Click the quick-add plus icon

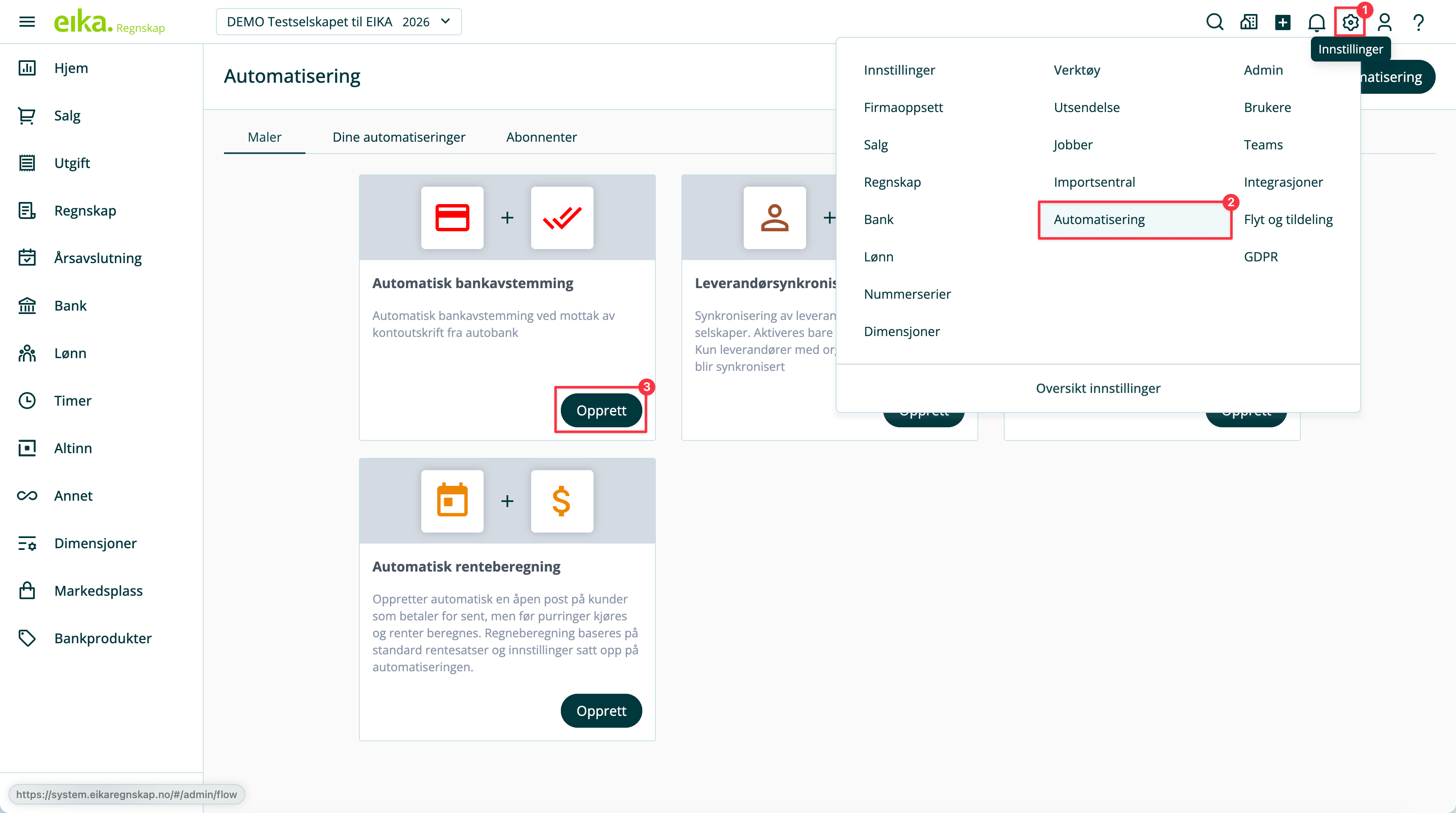[x=1282, y=22]
